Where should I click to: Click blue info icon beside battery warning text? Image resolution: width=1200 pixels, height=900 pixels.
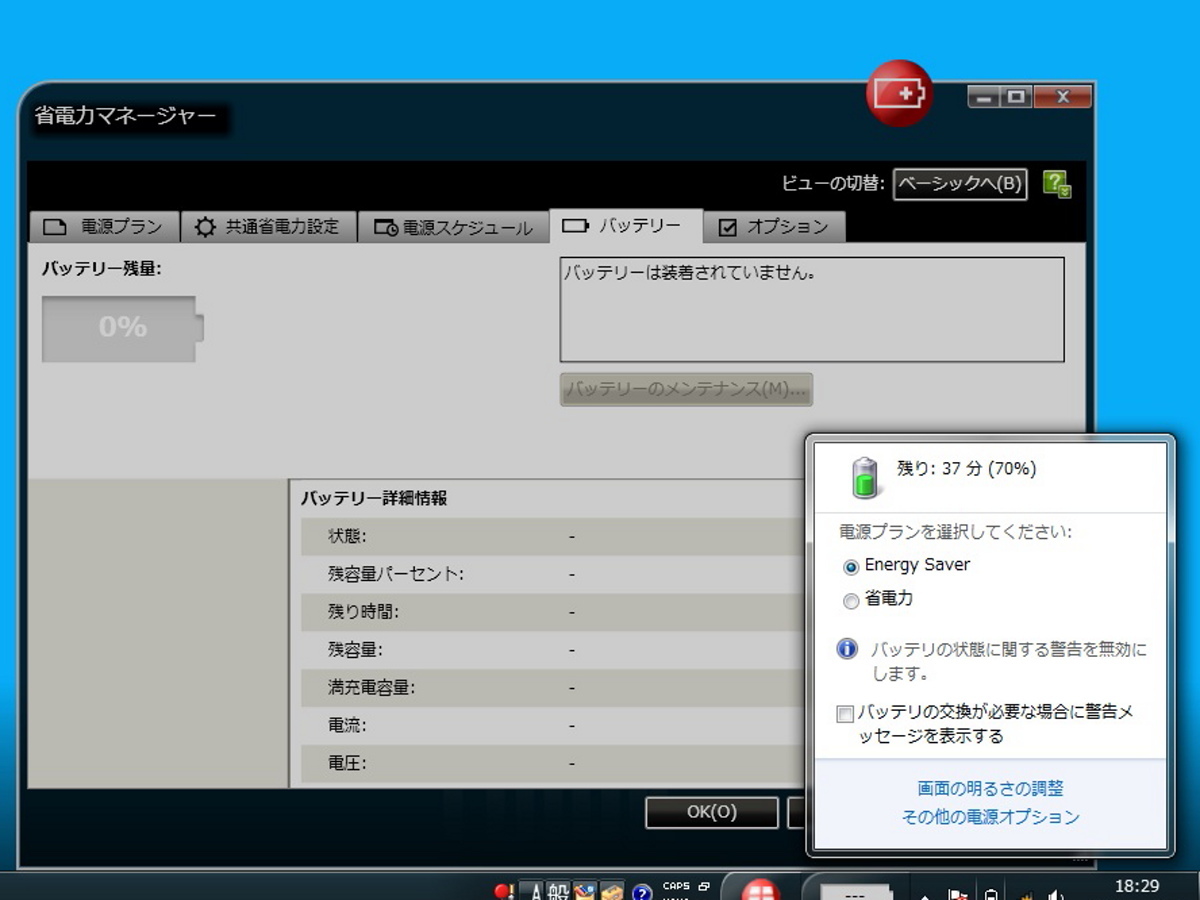pyautogui.click(x=847, y=649)
